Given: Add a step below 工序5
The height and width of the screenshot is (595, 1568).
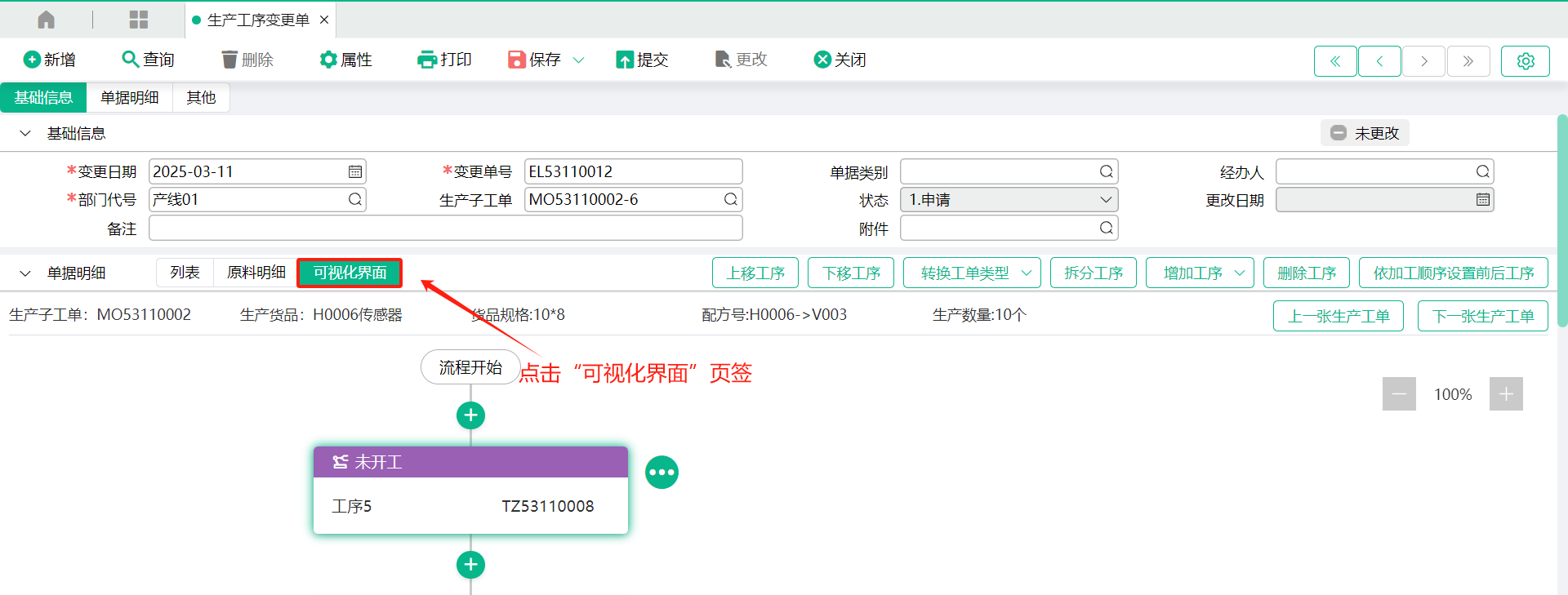Looking at the screenshot, I should 470,565.
